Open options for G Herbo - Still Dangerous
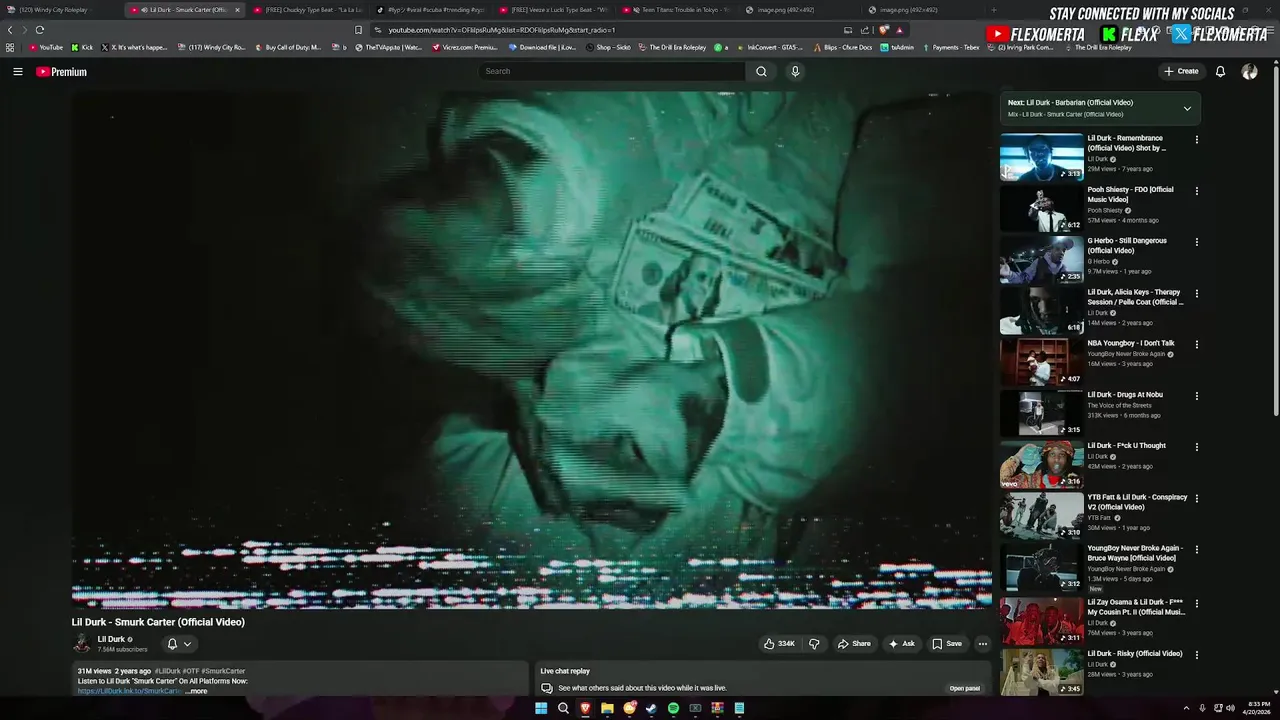 [1196, 242]
